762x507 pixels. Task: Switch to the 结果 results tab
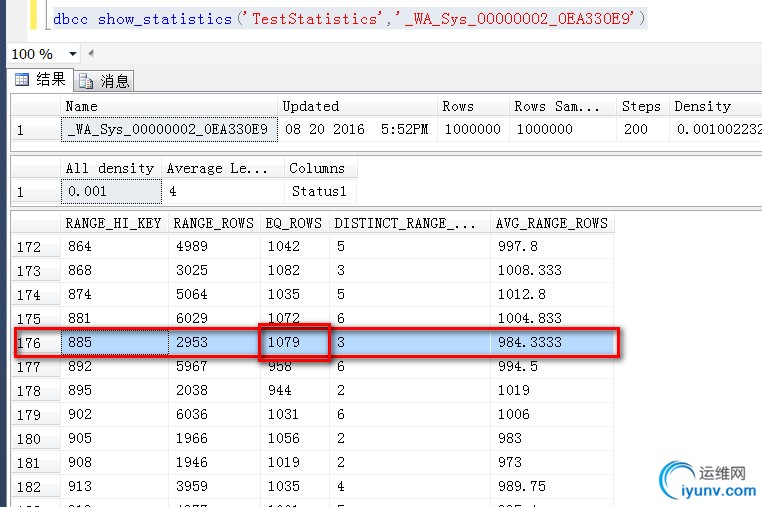tap(41, 79)
